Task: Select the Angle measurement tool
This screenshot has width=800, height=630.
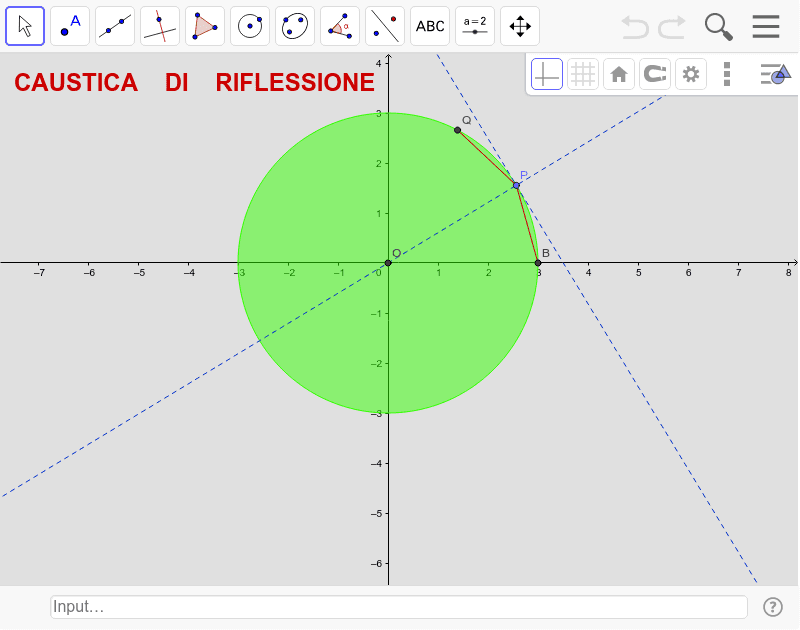Action: (340, 26)
